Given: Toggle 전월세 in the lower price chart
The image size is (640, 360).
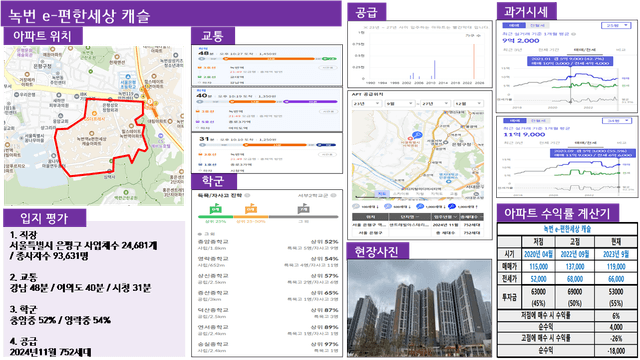Looking at the screenshot, I should coord(538,121).
